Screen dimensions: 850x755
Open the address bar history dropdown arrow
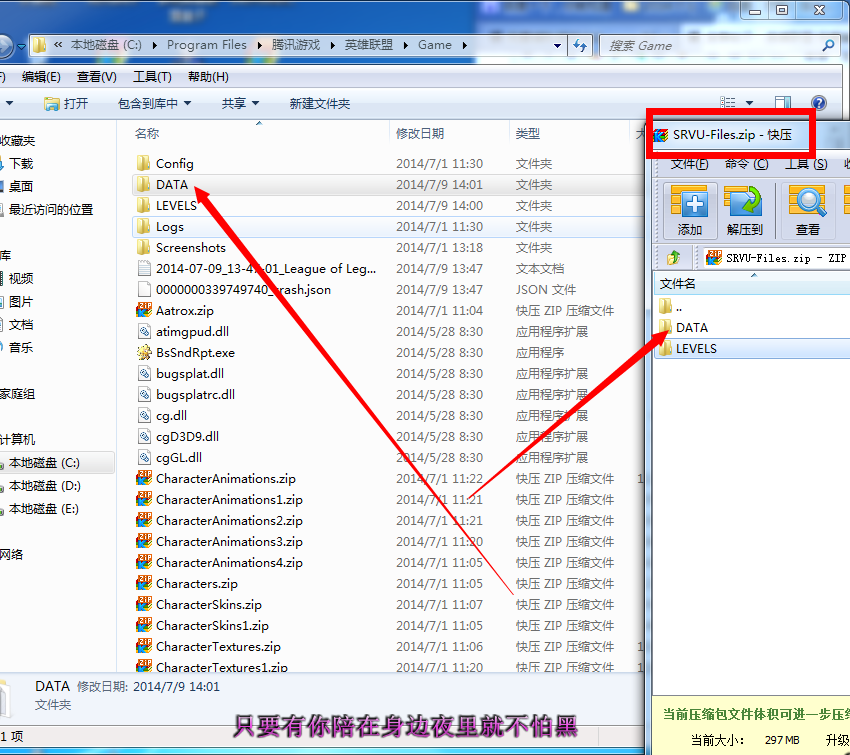click(x=557, y=46)
